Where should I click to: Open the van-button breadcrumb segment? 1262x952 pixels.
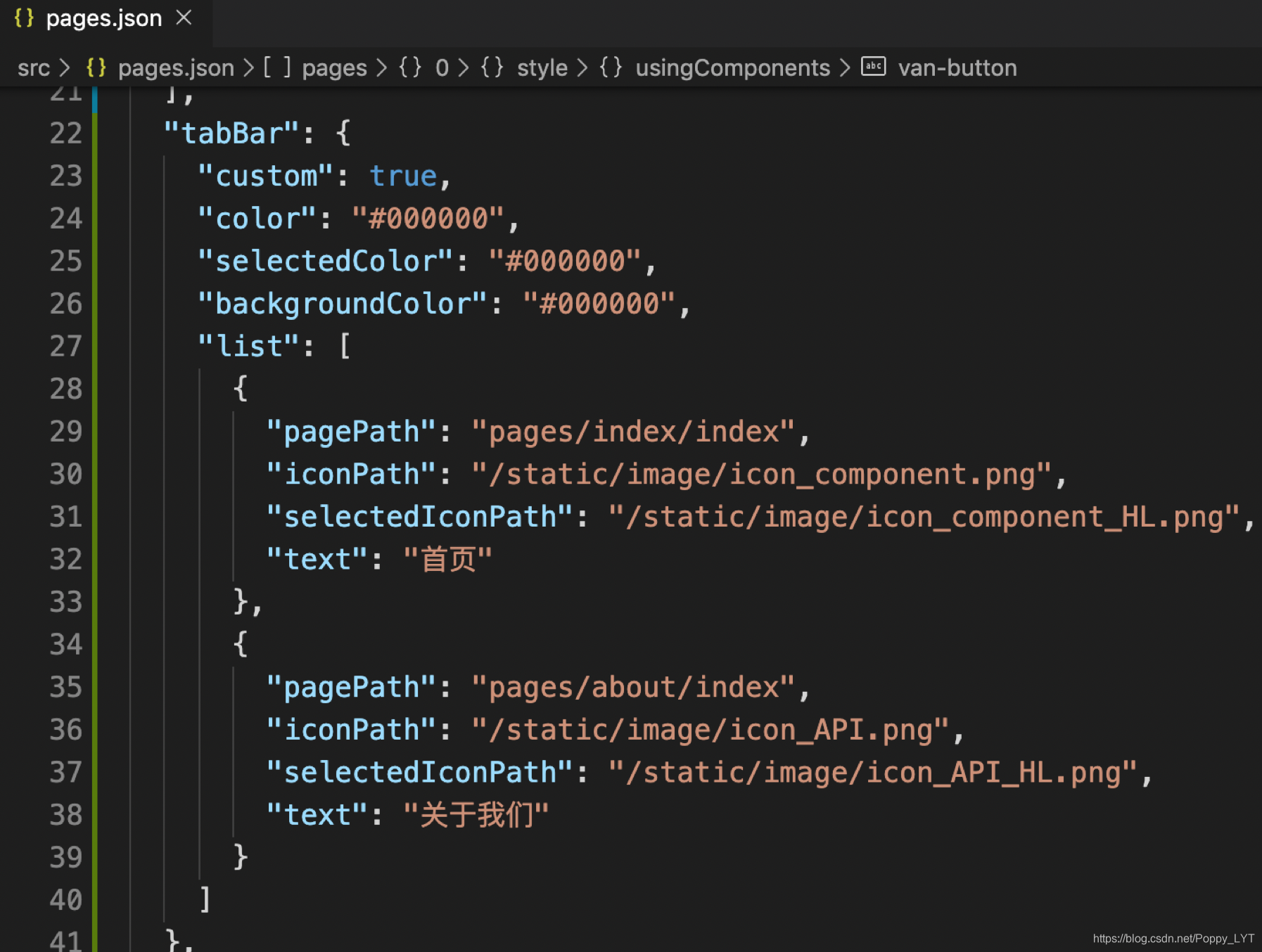coord(957,68)
